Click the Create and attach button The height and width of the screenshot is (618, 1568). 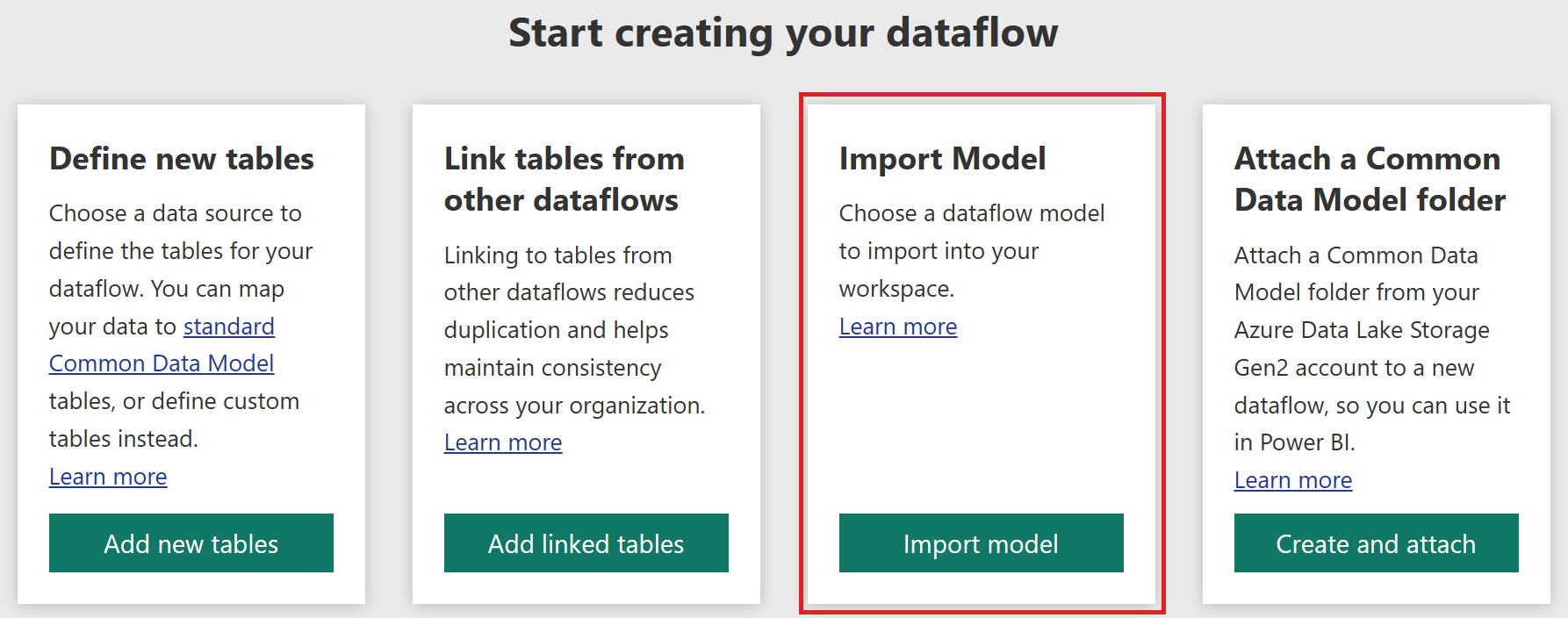(1375, 543)
